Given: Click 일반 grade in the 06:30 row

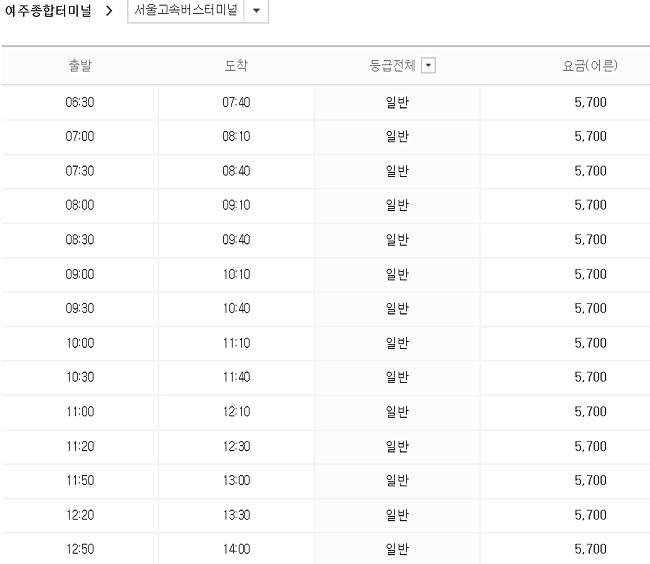Looking at the screenshot, I should tap(397, 102).
